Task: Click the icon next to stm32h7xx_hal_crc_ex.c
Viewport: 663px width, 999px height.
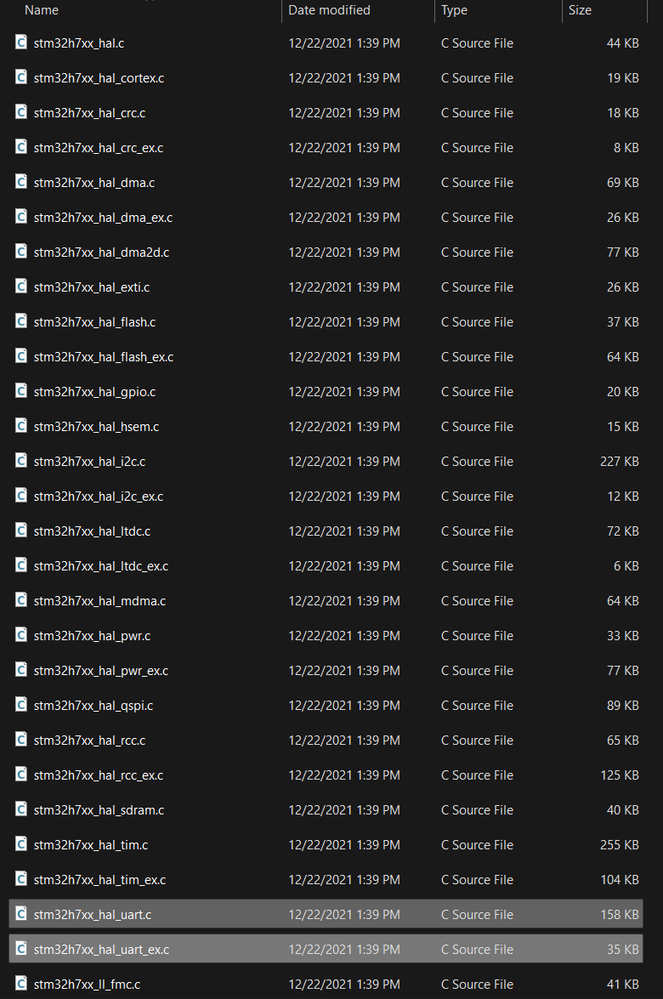Action: (x=21, y=147)
